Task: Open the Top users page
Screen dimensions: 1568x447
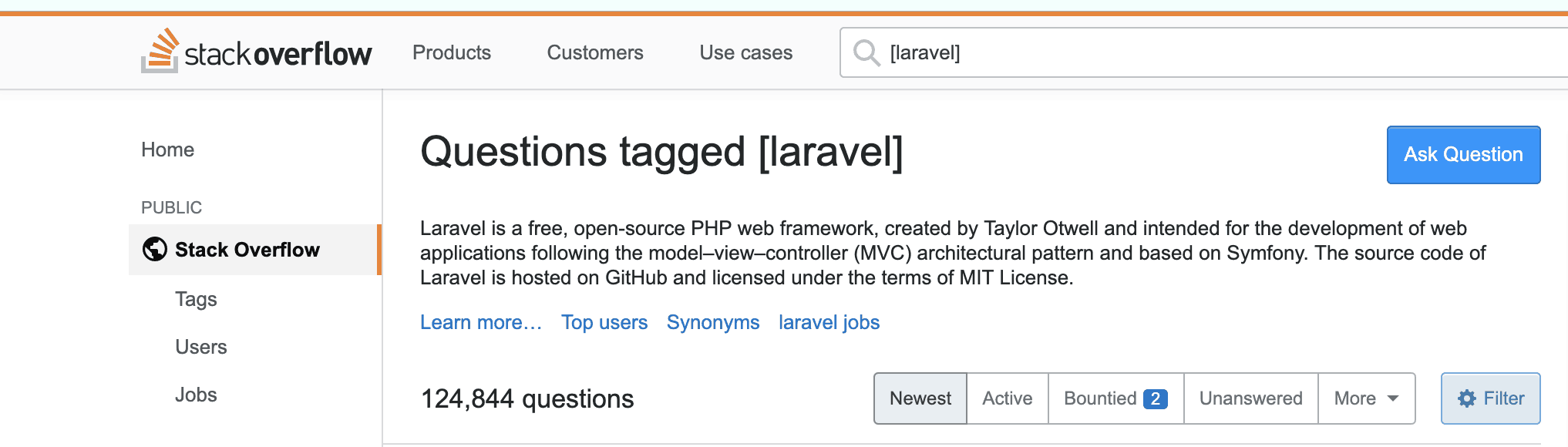Action: pyautogui.click(x=604, y=322)
